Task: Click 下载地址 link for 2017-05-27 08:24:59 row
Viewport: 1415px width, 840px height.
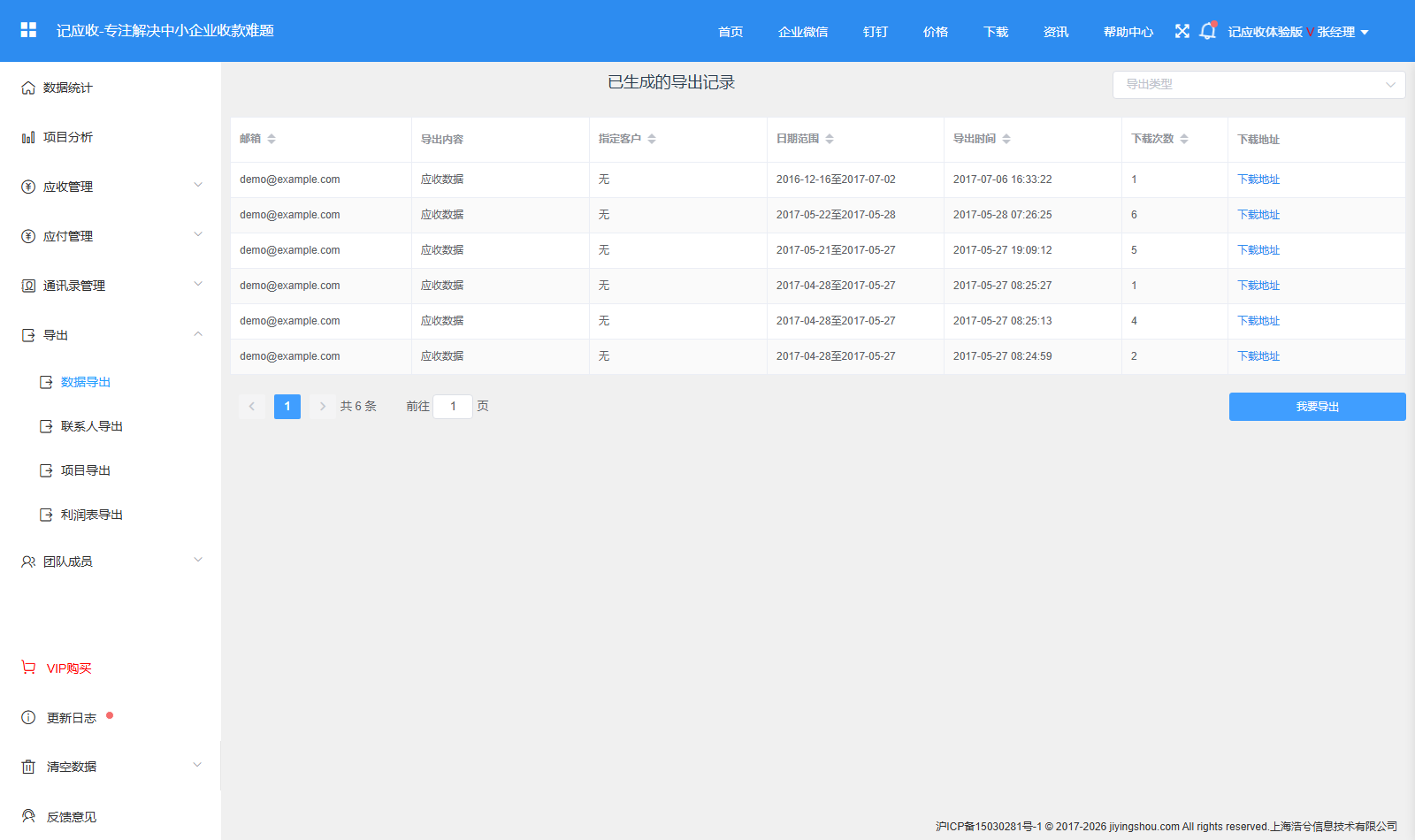Action: 1258,356
